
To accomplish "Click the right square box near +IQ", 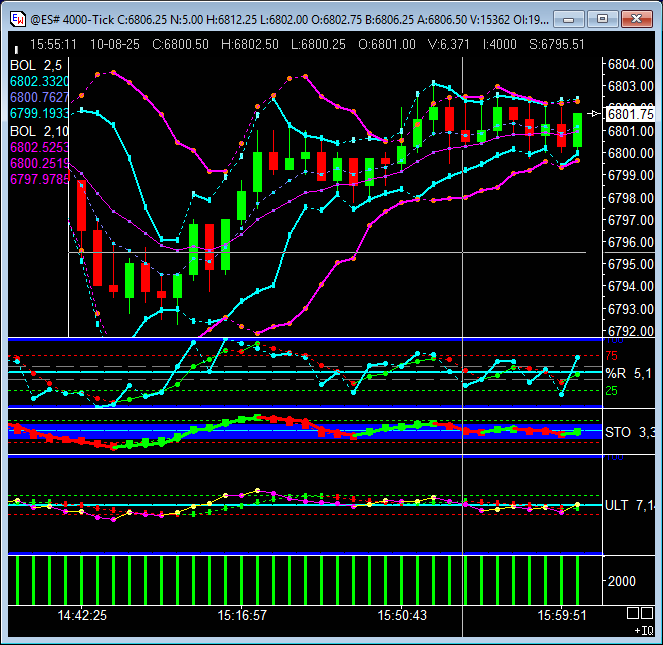I will coord(648,613).
